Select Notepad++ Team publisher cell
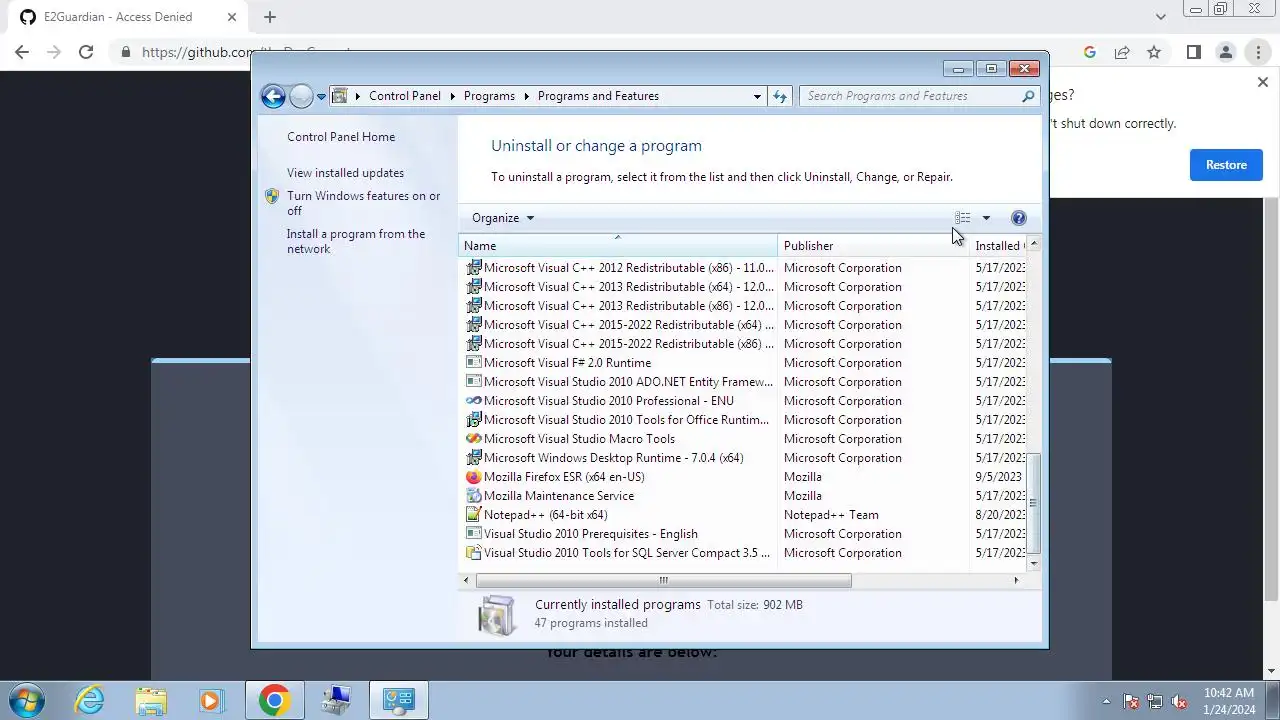 [831, 515]
